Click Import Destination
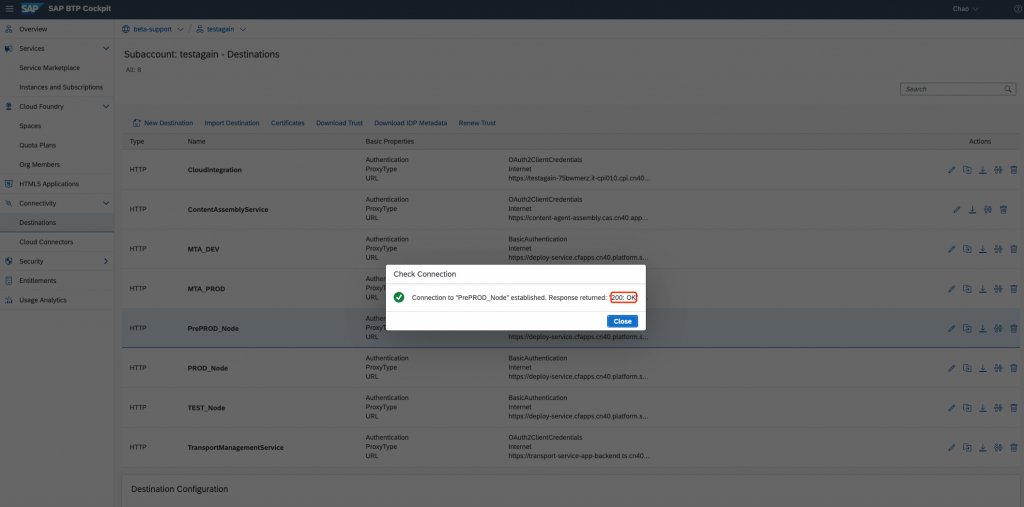 (x=232, y=123)
